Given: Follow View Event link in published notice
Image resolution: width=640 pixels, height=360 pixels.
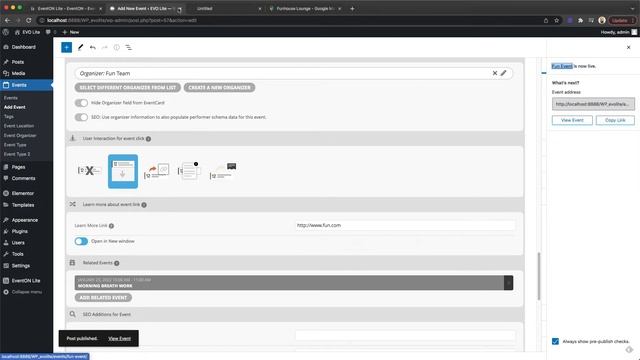Looking at the screenshot, I should (x=120, y=338).
